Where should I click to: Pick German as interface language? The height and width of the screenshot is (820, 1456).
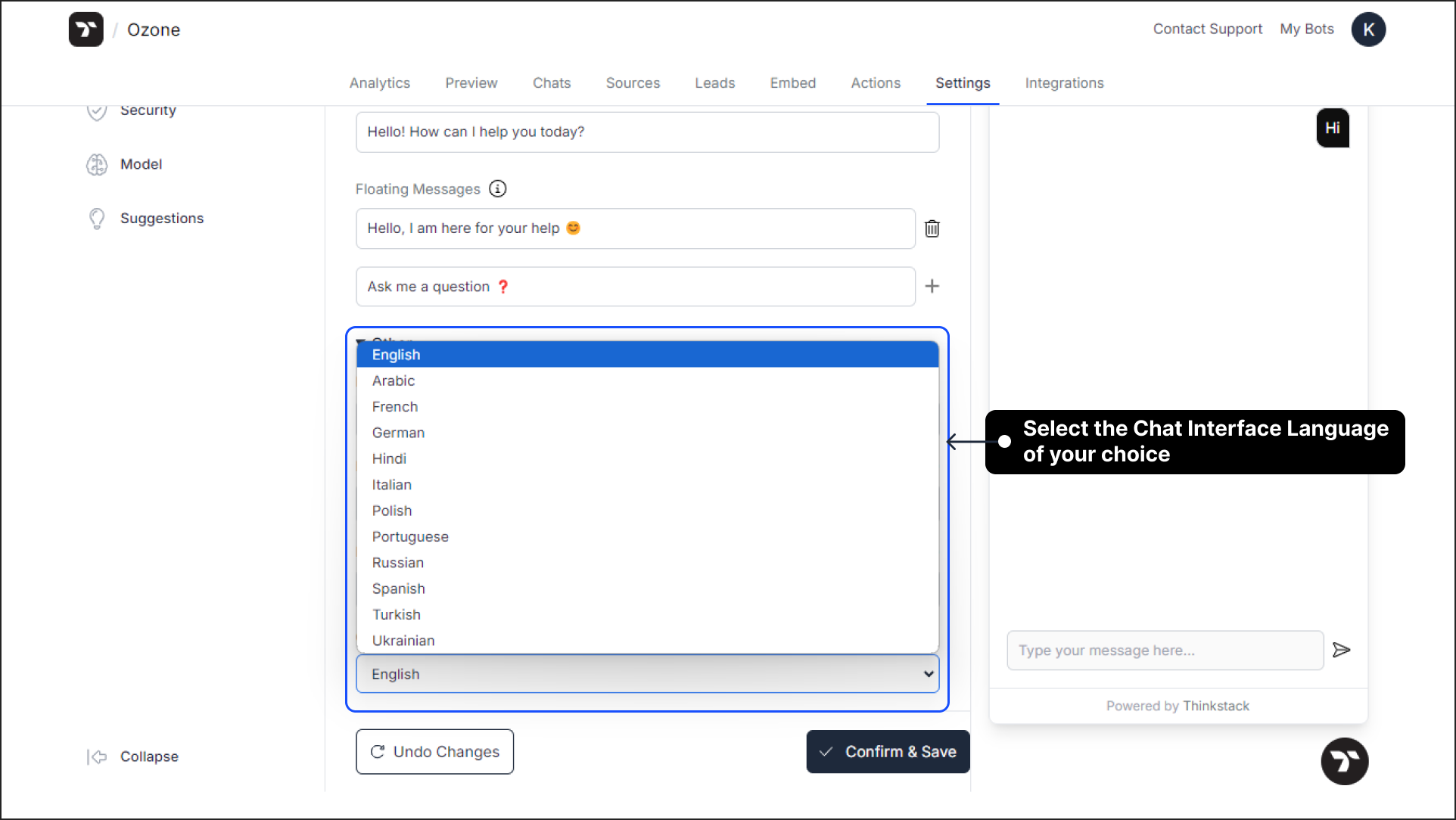648,433
